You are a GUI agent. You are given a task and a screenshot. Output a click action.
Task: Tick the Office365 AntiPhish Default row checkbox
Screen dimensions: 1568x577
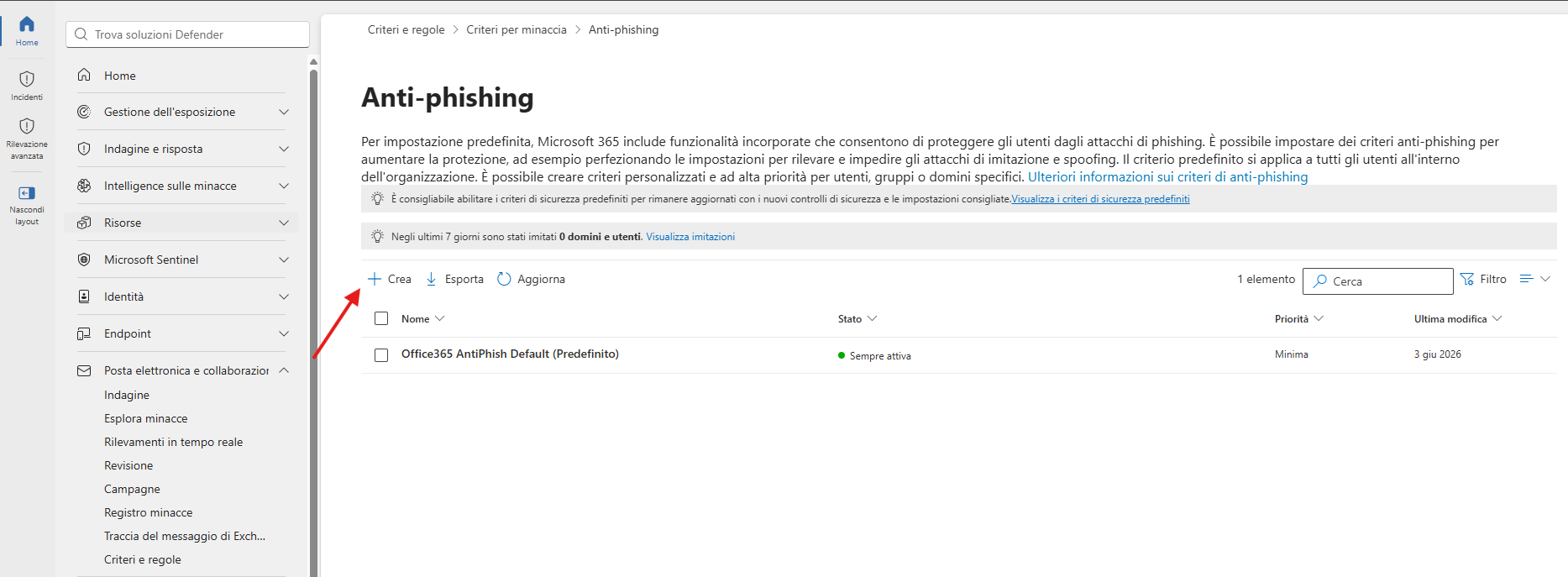point(381,355)
